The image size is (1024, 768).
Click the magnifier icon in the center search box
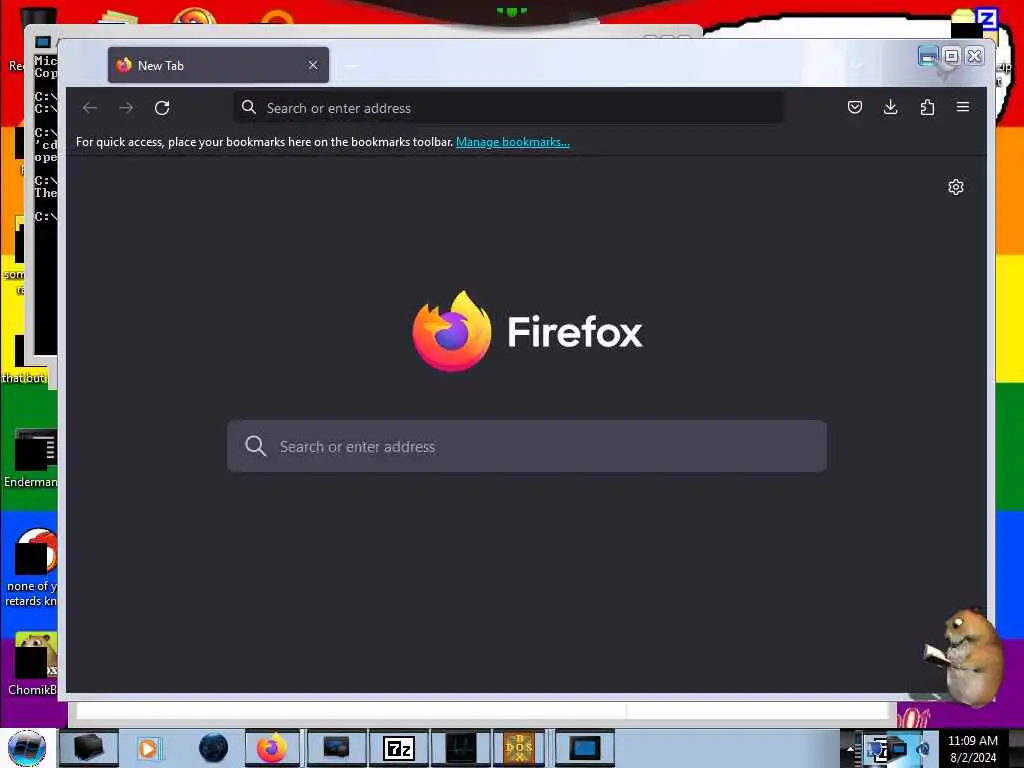click(255, 446)
